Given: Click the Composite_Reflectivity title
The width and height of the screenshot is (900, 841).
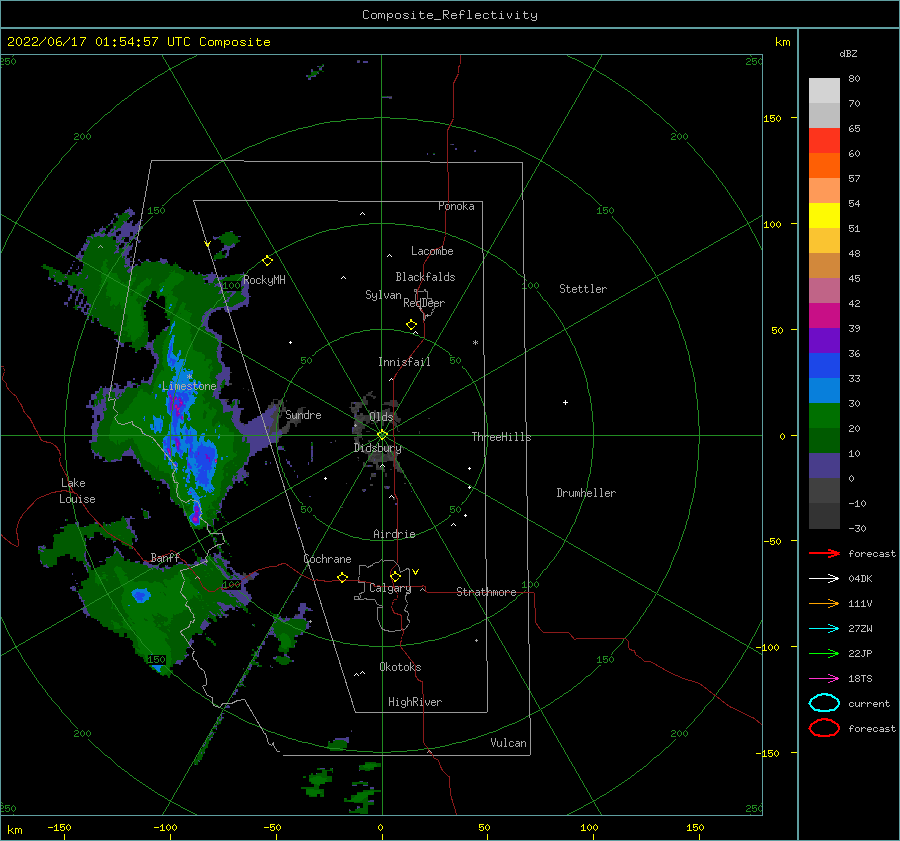Looking at the screenshot, I should 450,15.
